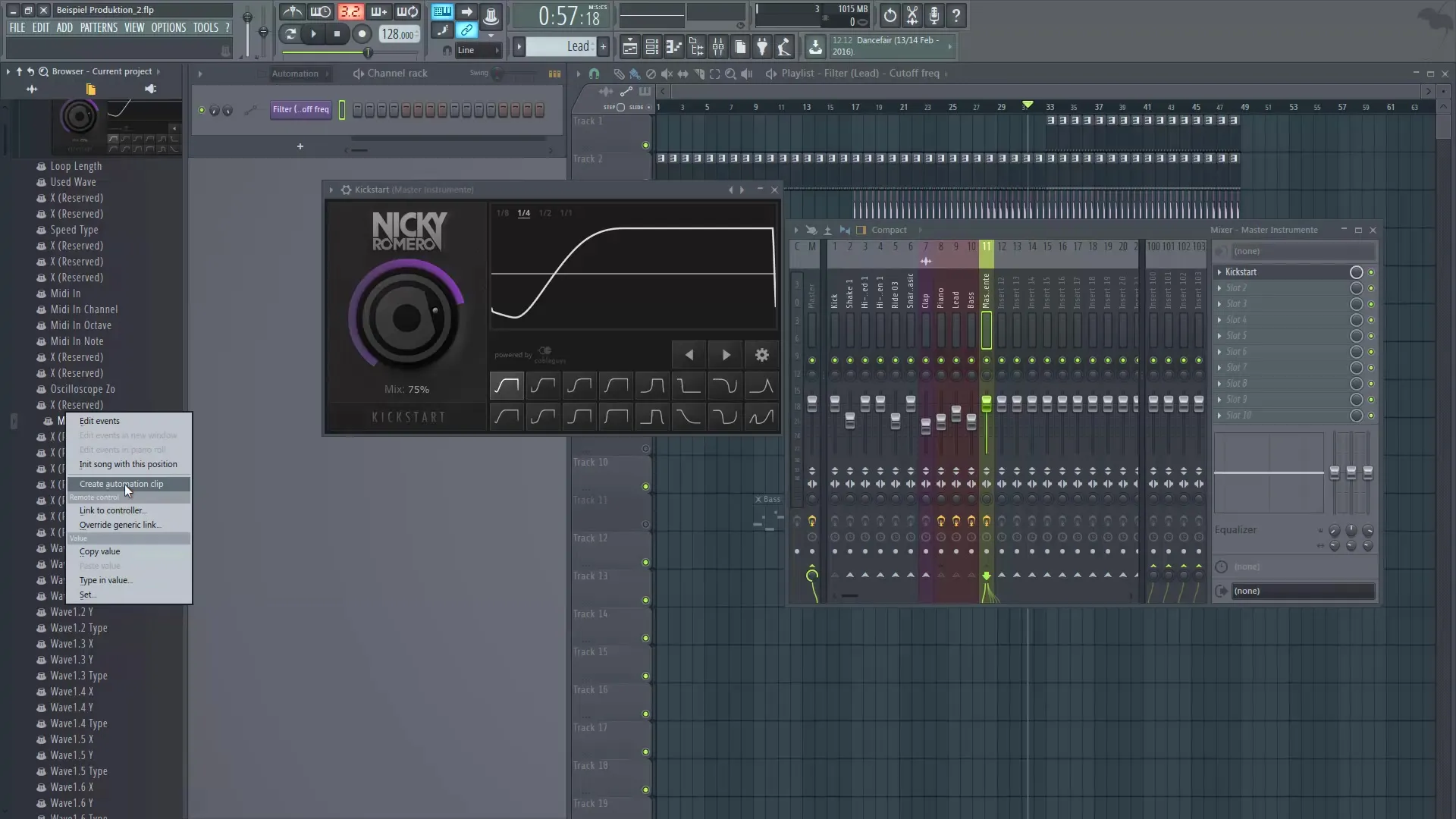Click the metronome icon in toolbar
The width and height of the screenshot is (1456, 819).
tap(293, 12)
